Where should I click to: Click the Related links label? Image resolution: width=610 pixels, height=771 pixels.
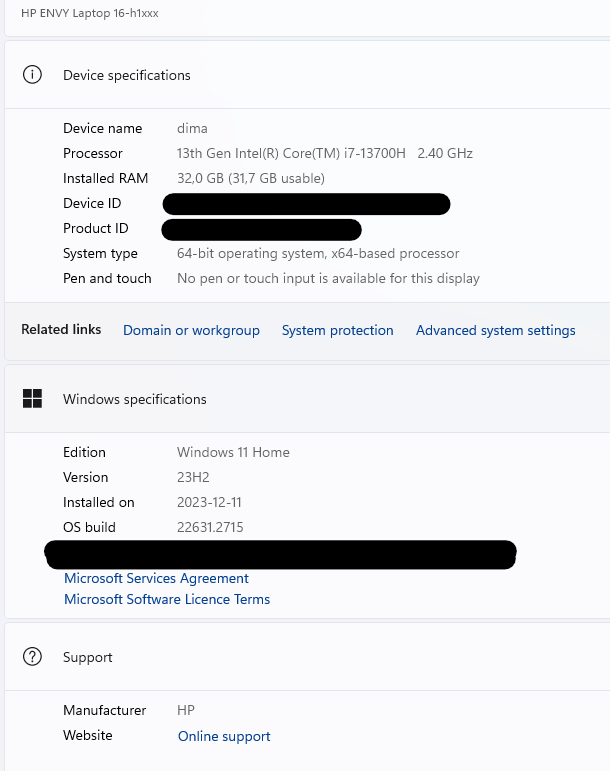[61, 329]
